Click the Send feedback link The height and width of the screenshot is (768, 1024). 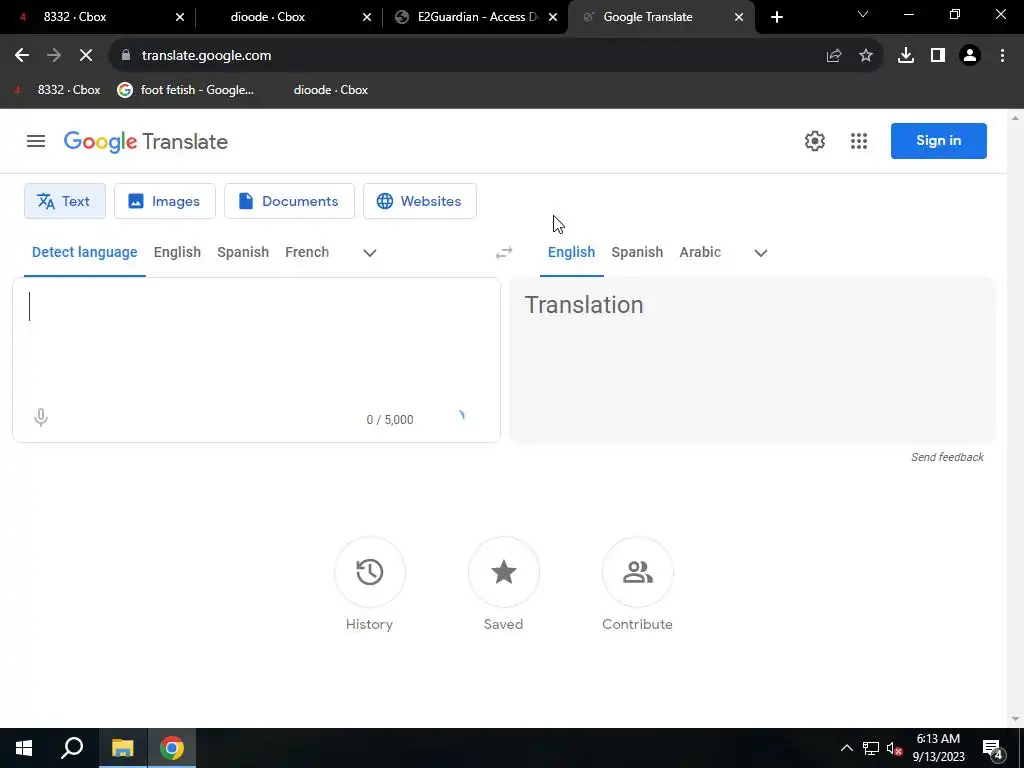pos(948,457)
